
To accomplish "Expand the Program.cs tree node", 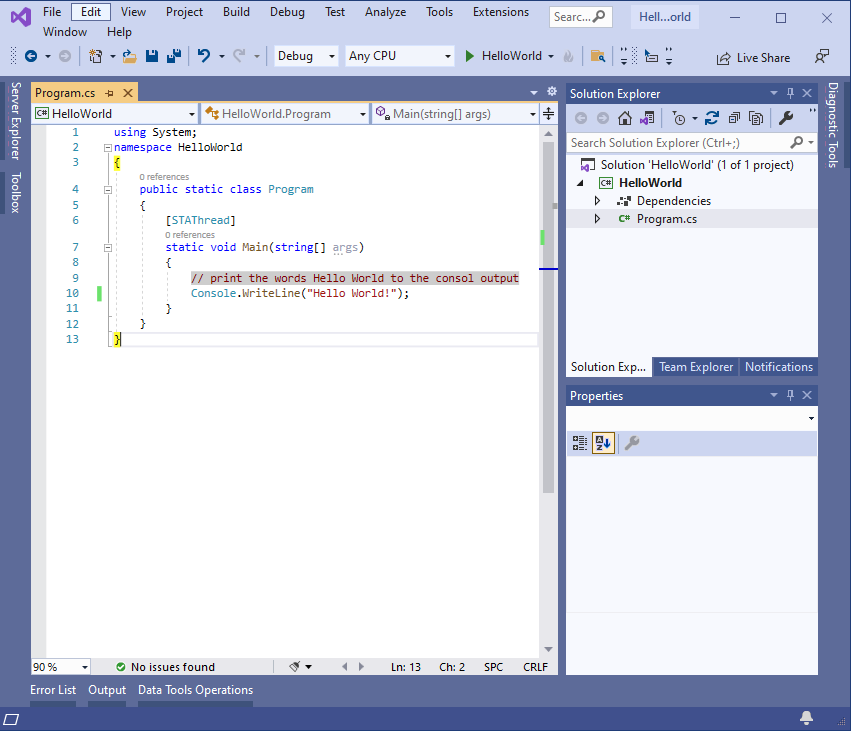I will (597, 219).
